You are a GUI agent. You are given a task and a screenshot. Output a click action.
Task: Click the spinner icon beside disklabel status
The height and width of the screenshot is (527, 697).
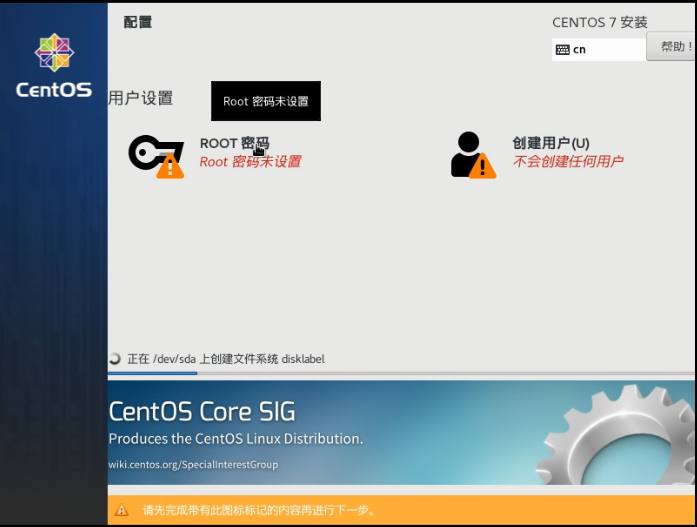[115, 359]
